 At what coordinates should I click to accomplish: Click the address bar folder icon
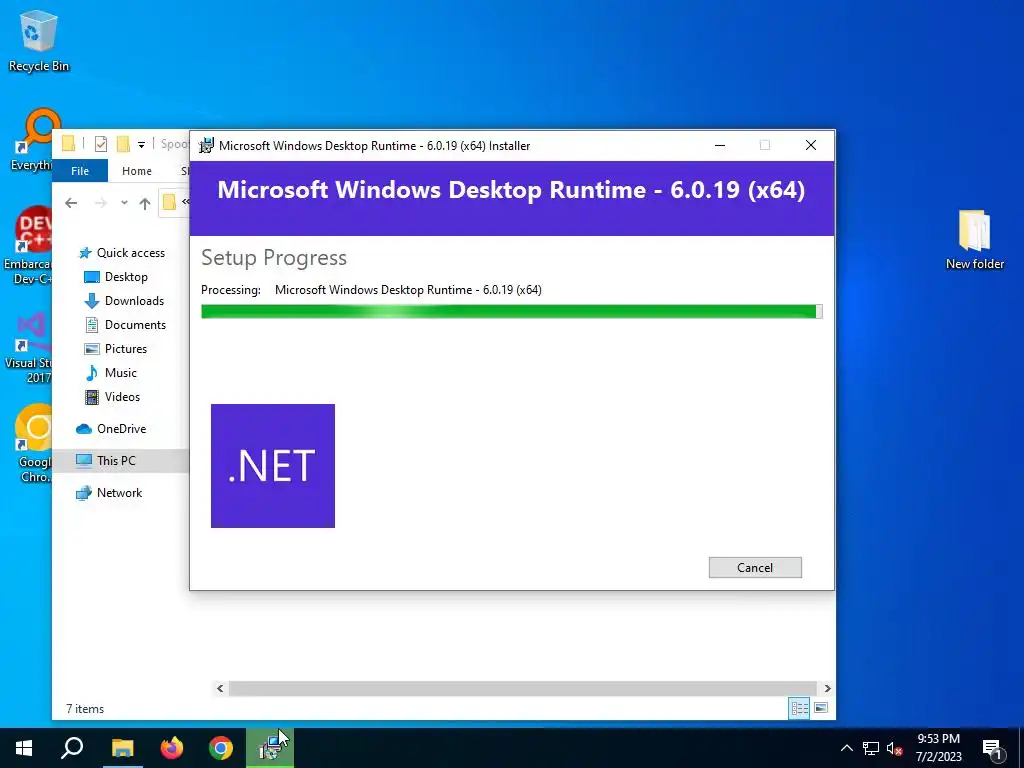pyautogui.click(x=169, y=202)
